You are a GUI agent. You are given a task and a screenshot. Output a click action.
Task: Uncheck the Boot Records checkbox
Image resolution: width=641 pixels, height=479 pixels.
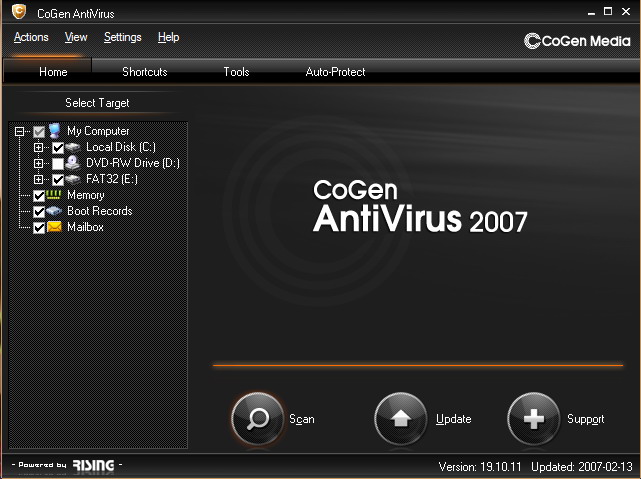pyautogui.click(x=39, y=211)
